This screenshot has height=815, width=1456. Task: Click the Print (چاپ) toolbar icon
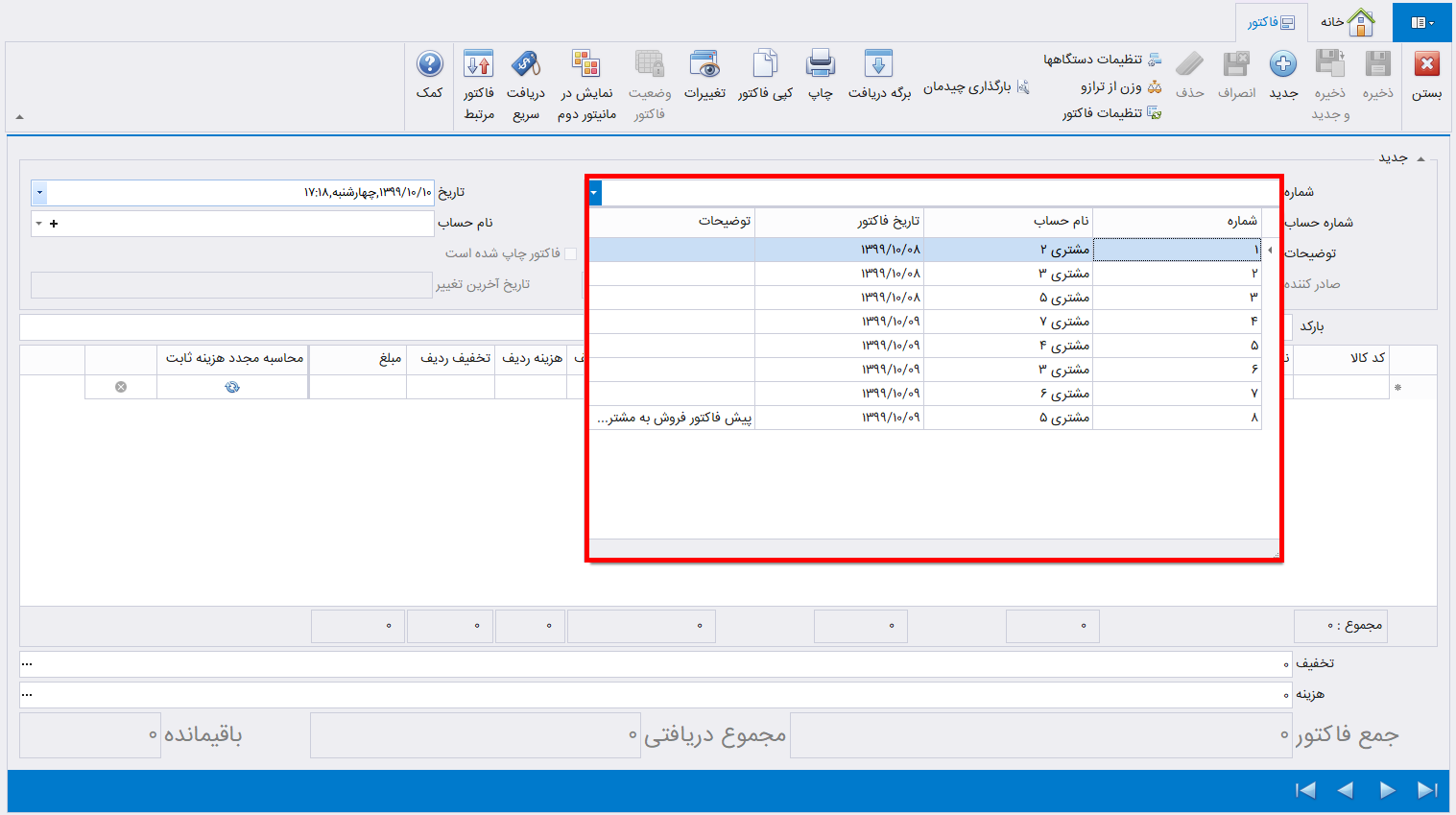(x=821, y=65)
